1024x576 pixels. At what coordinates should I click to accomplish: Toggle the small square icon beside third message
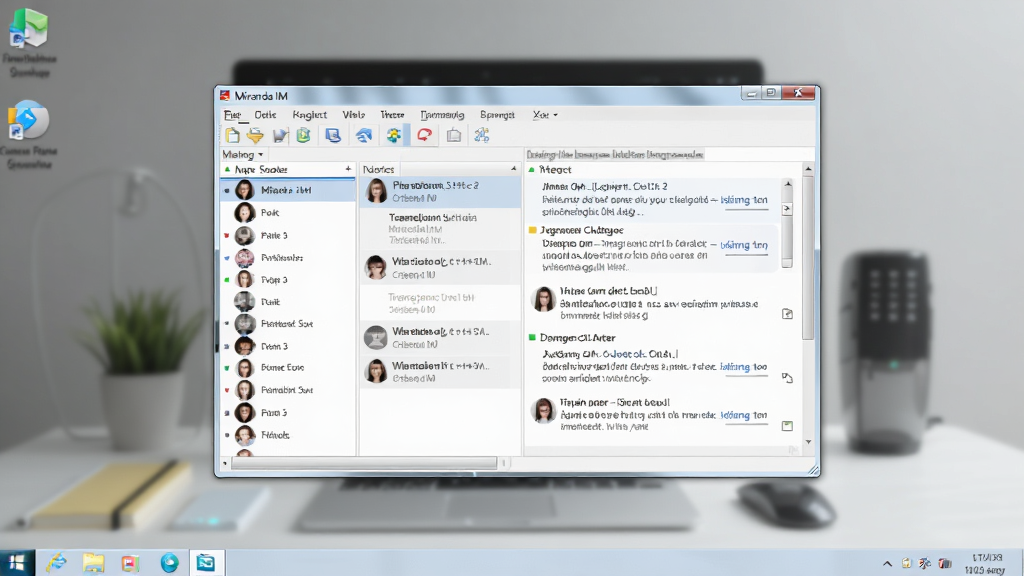tap(788, 314)
